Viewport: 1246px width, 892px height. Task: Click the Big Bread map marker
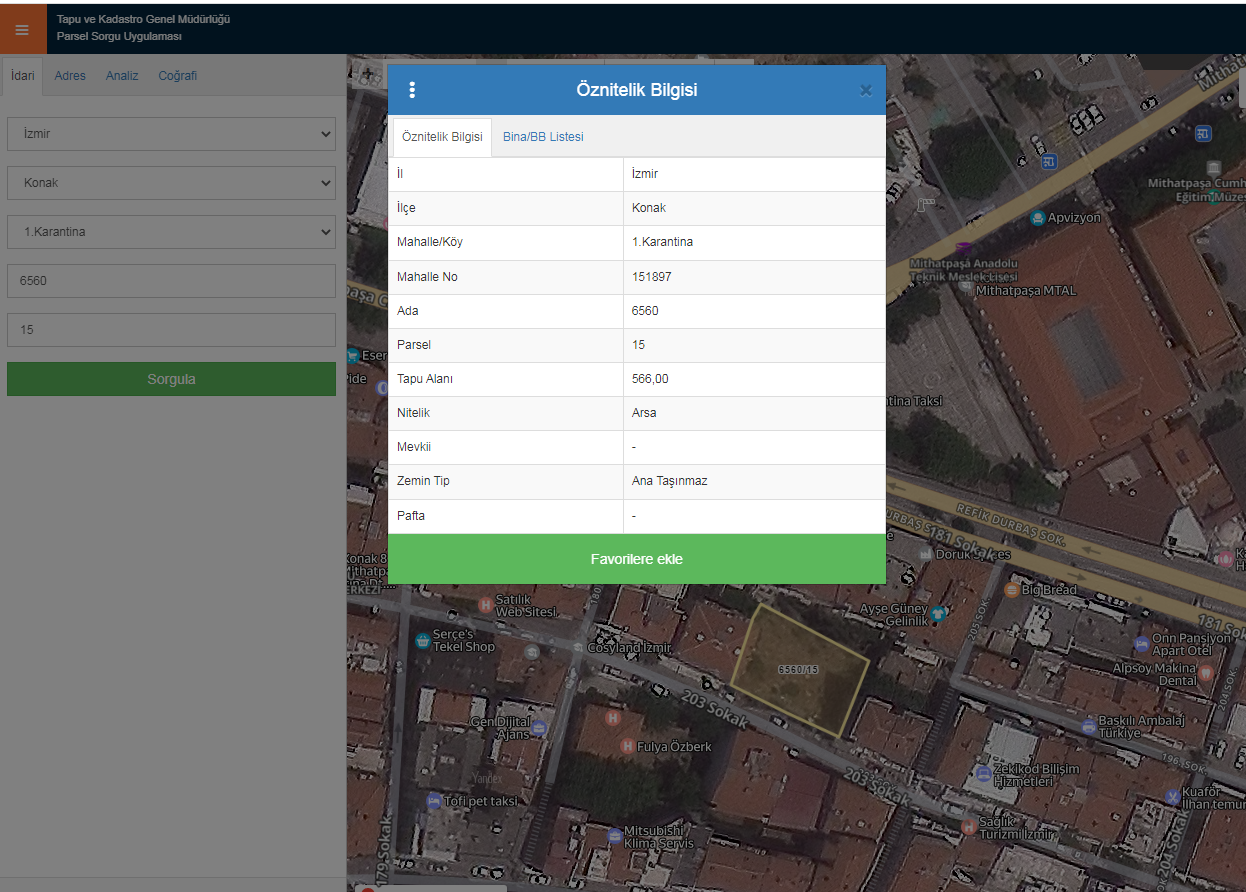(x=1011, y=590)
